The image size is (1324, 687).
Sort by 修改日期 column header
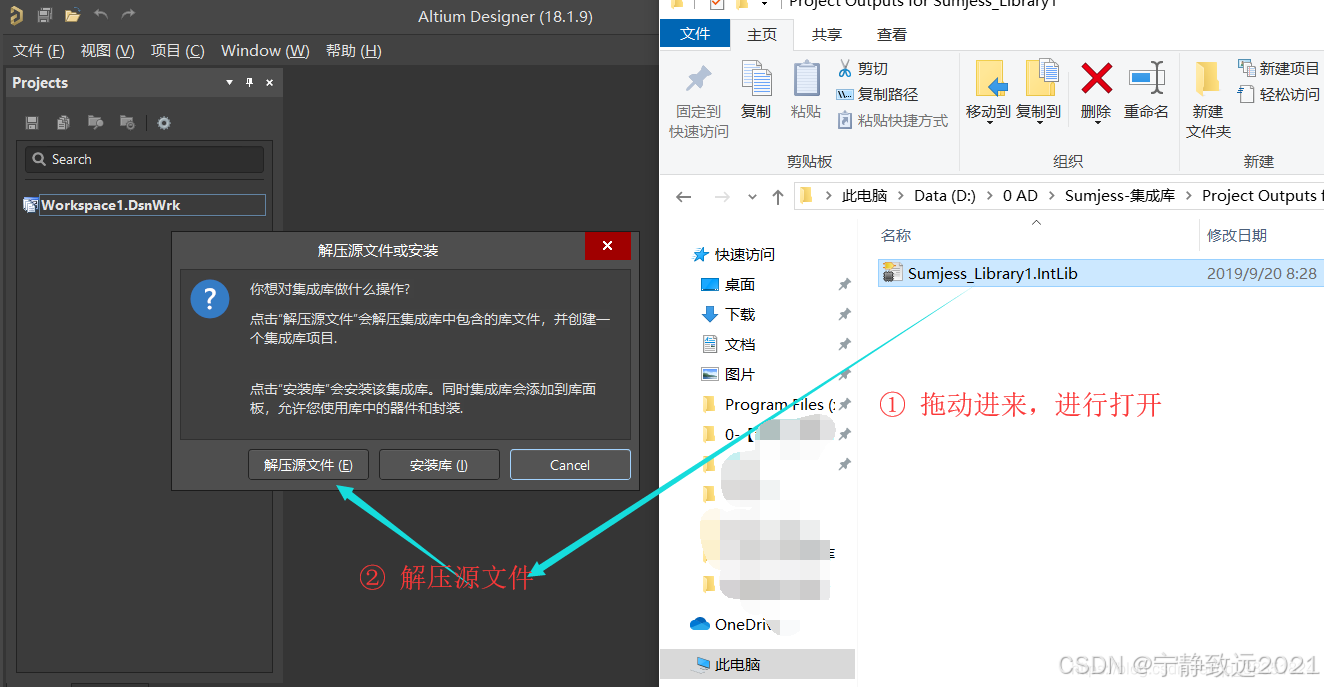[1237, 236]
